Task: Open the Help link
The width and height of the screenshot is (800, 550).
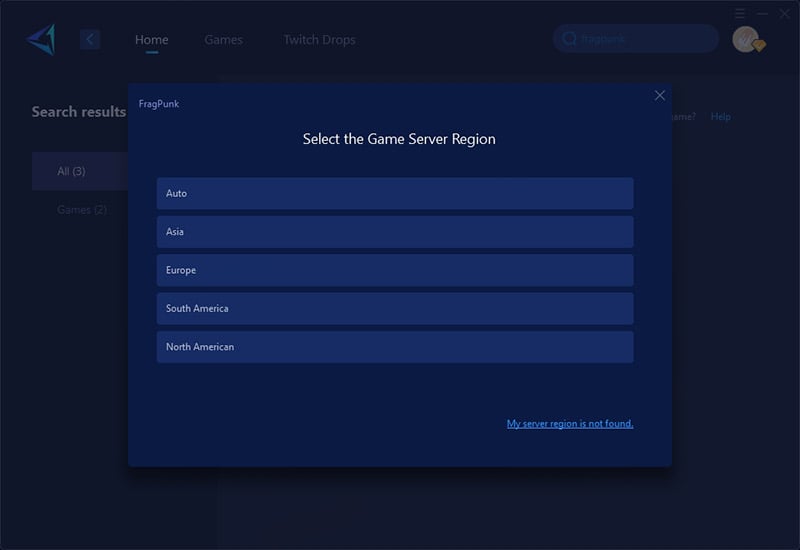Action: [720, 116]
